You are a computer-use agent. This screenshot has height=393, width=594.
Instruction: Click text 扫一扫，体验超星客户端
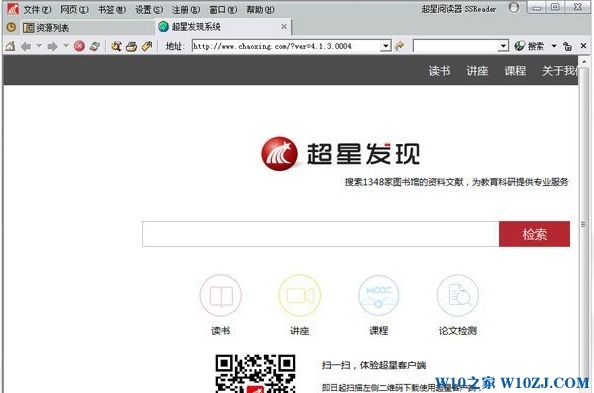(x=374, y=365)
